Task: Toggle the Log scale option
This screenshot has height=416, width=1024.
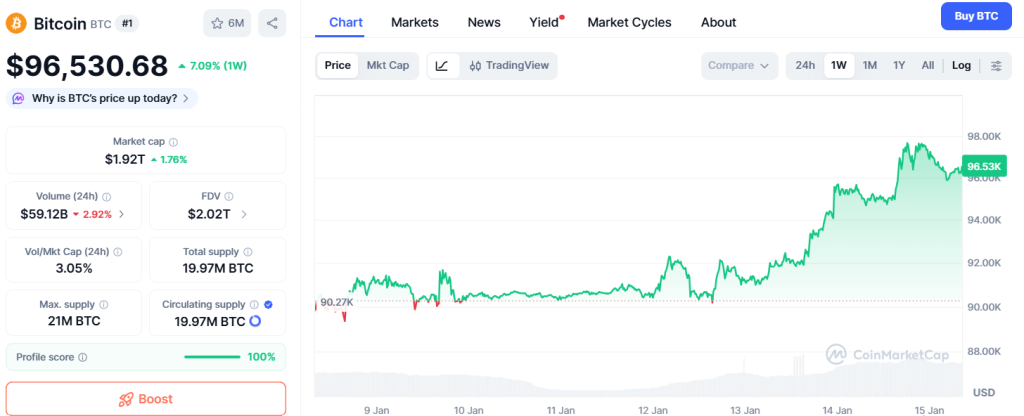Action: click(x=961, y=66)
